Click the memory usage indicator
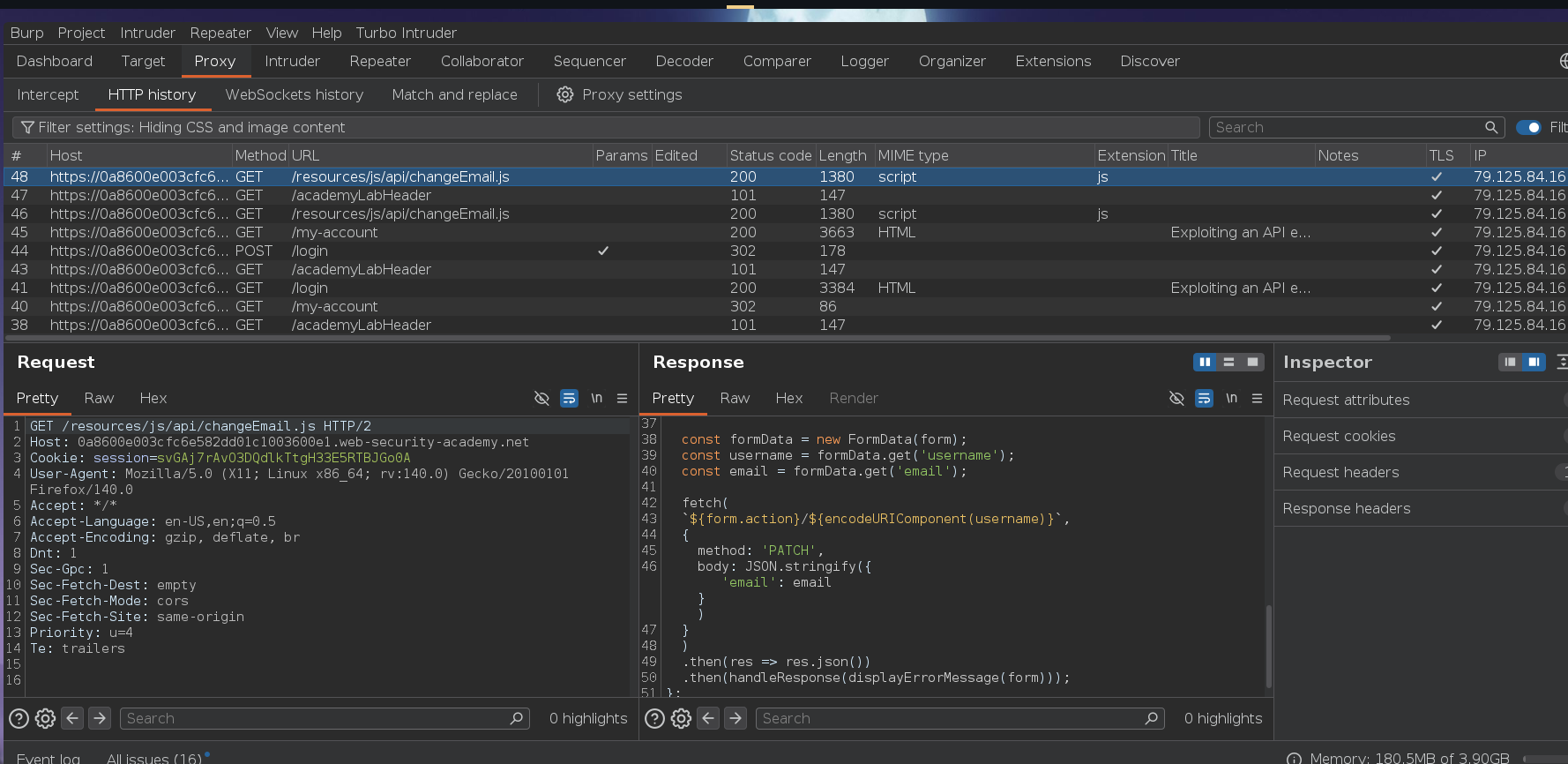This screenshot has width=1568, height=764. pyautogui.click(x=1408, y=757)
